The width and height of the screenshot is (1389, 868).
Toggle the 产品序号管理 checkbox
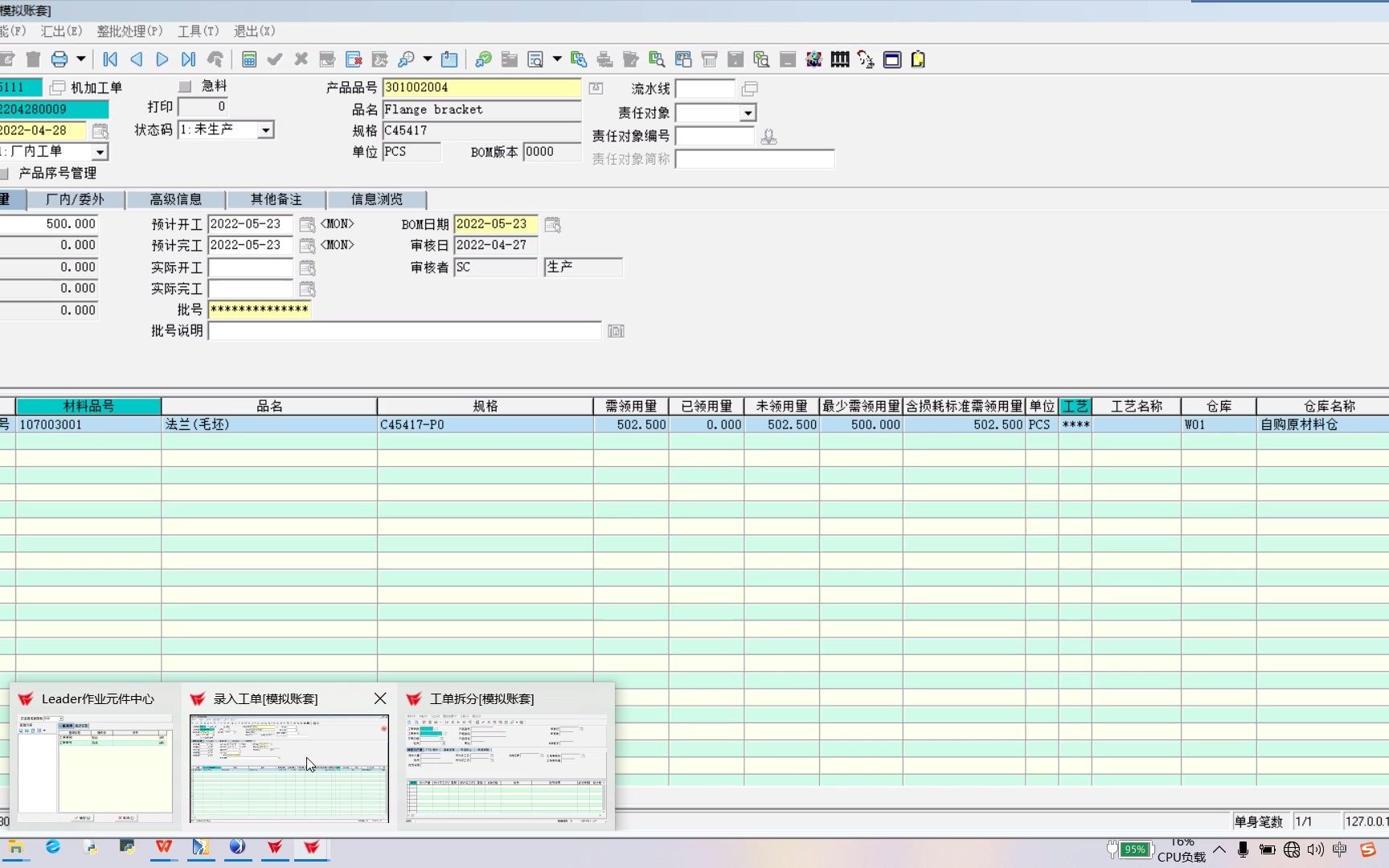tap(4, 174)
